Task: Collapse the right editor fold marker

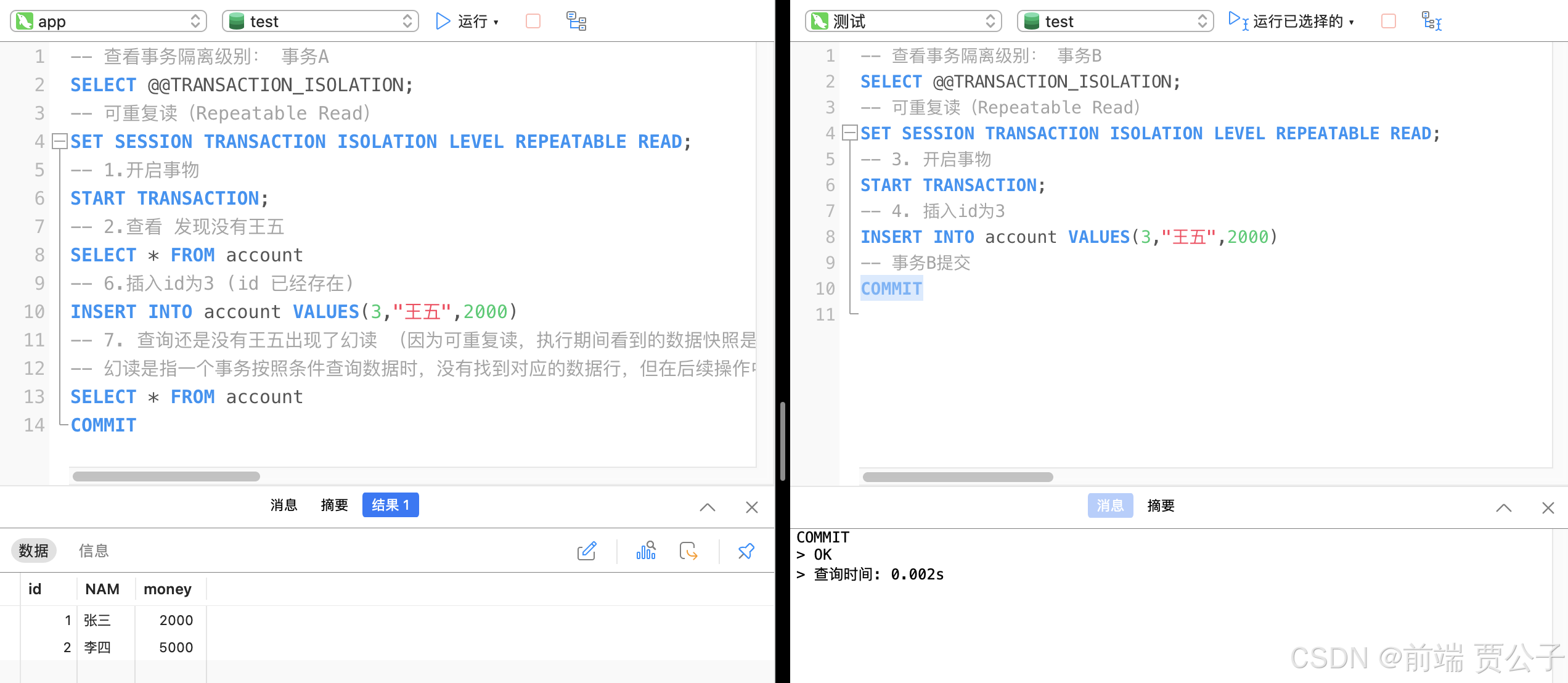Action: 850,133
